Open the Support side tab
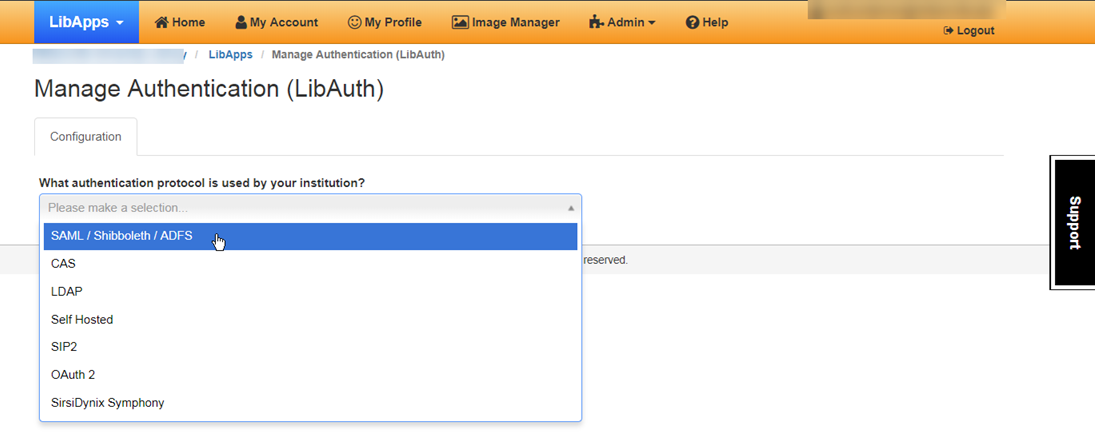 (1073, 222)
